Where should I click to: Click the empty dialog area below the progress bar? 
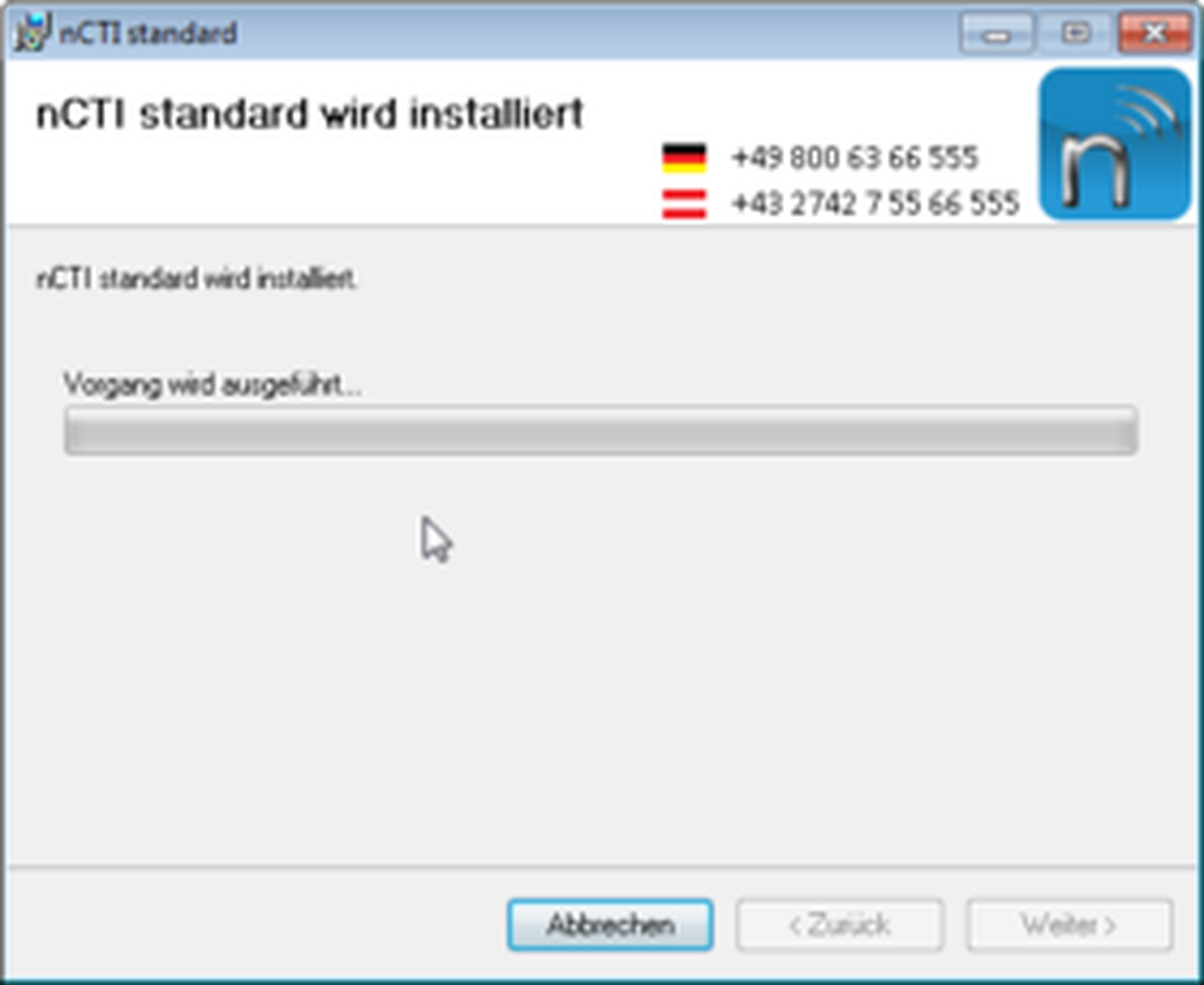(x=602, y=662)
